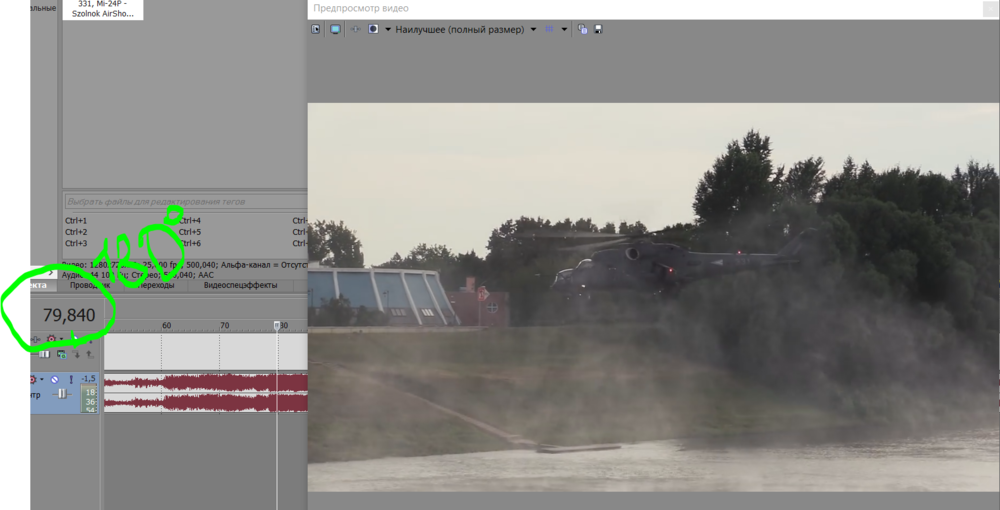1000x510 pixels.
Task: Expand the audio track FX dropdown arrow
Action: click(x=42, y=379)
